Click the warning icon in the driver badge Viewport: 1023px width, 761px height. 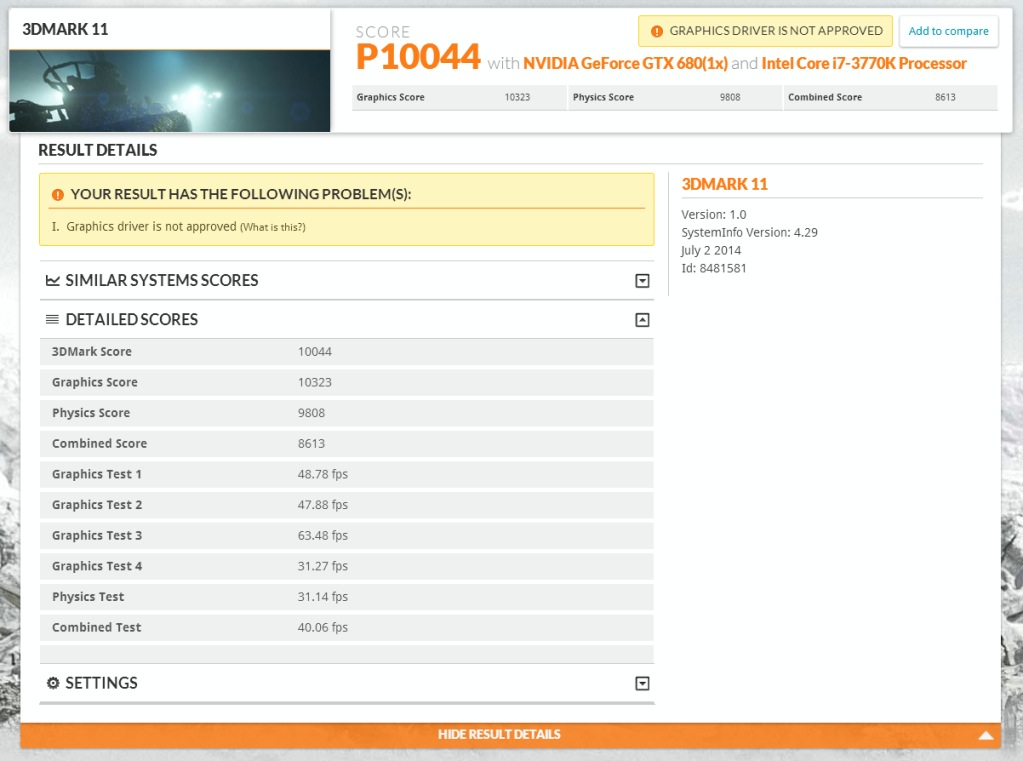point(657,31)
